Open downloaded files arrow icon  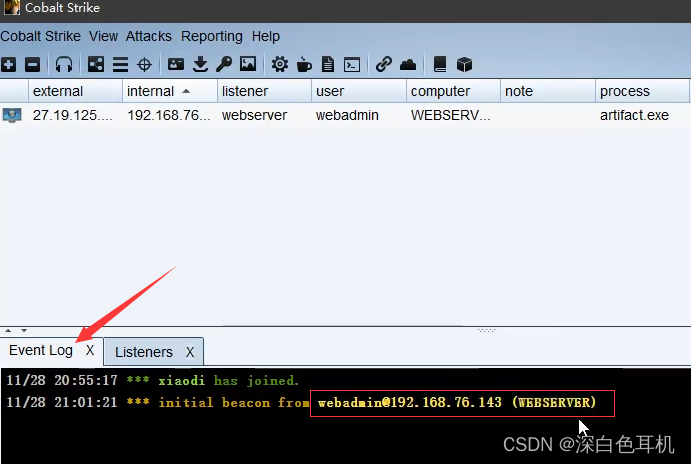201,64
